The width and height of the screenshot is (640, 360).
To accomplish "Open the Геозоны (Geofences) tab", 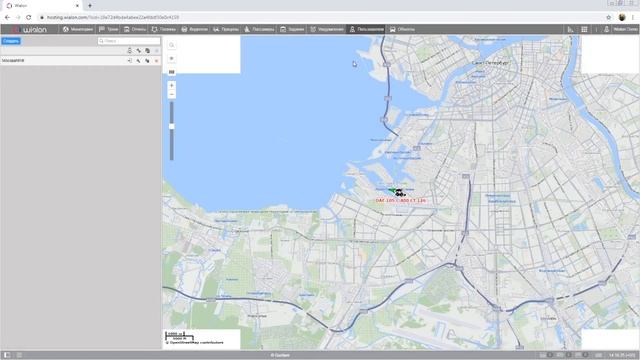I will pyautogui.click(x=163, y=29).
